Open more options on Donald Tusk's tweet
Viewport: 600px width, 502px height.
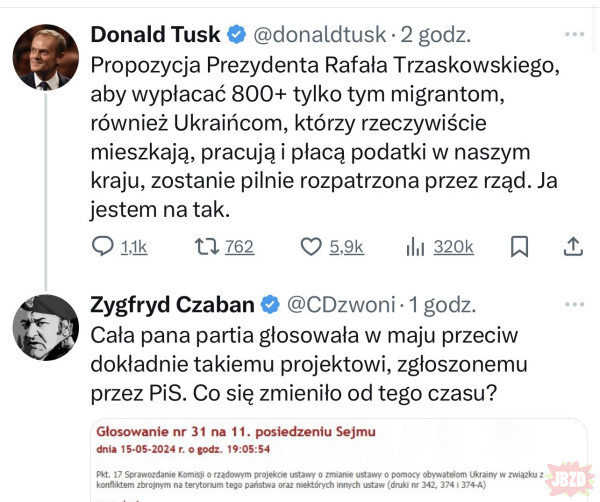573,34
